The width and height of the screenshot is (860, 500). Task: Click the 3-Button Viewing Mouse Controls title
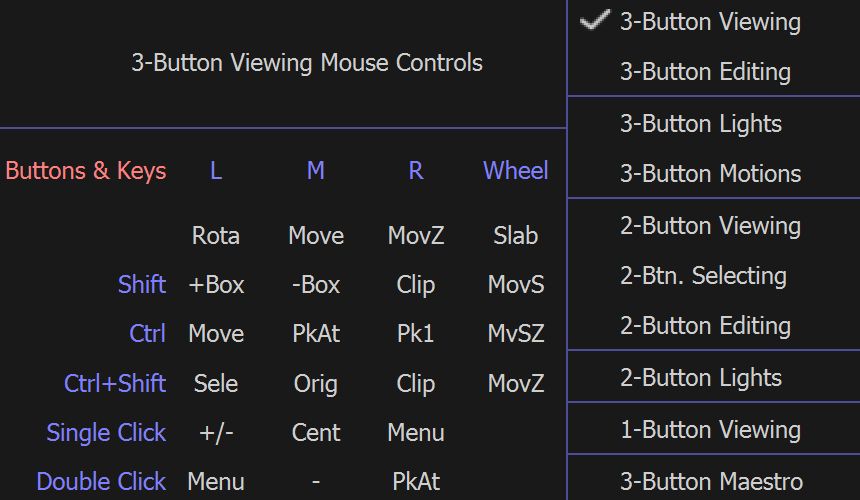(x=307, y=63)
